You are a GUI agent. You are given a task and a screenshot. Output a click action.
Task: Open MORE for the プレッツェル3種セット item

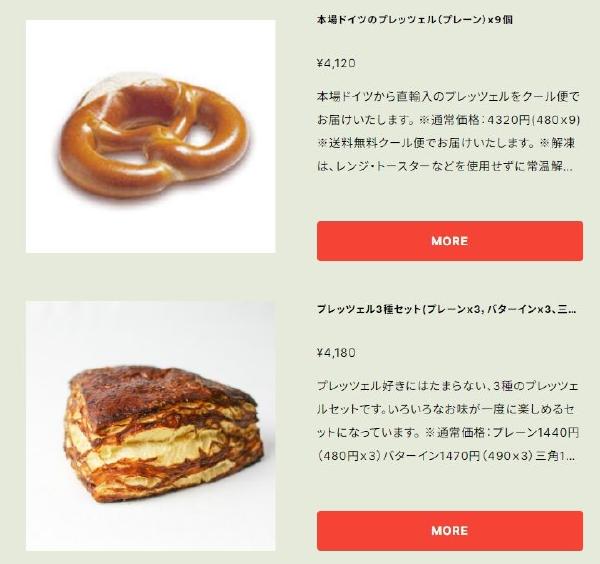coord(450,531)
